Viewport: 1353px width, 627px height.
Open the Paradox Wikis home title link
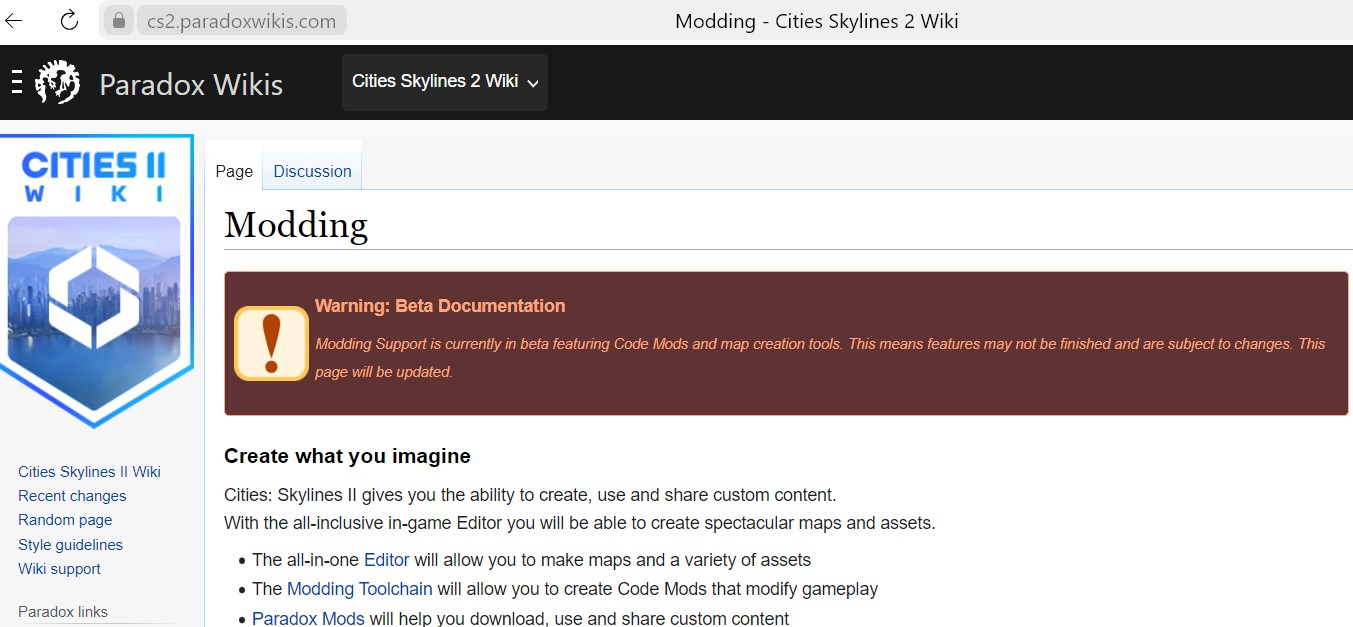point(191,84)
